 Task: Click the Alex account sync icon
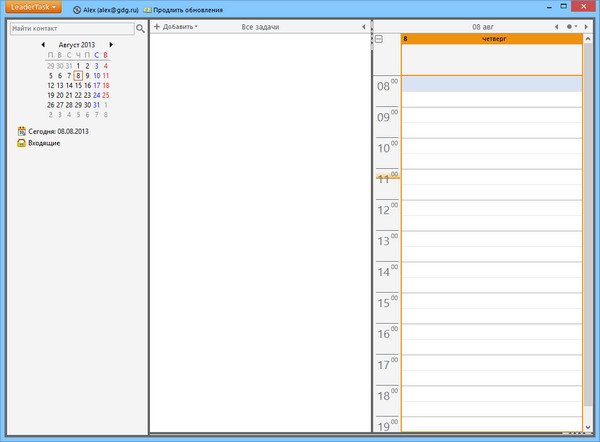point(78,9)
